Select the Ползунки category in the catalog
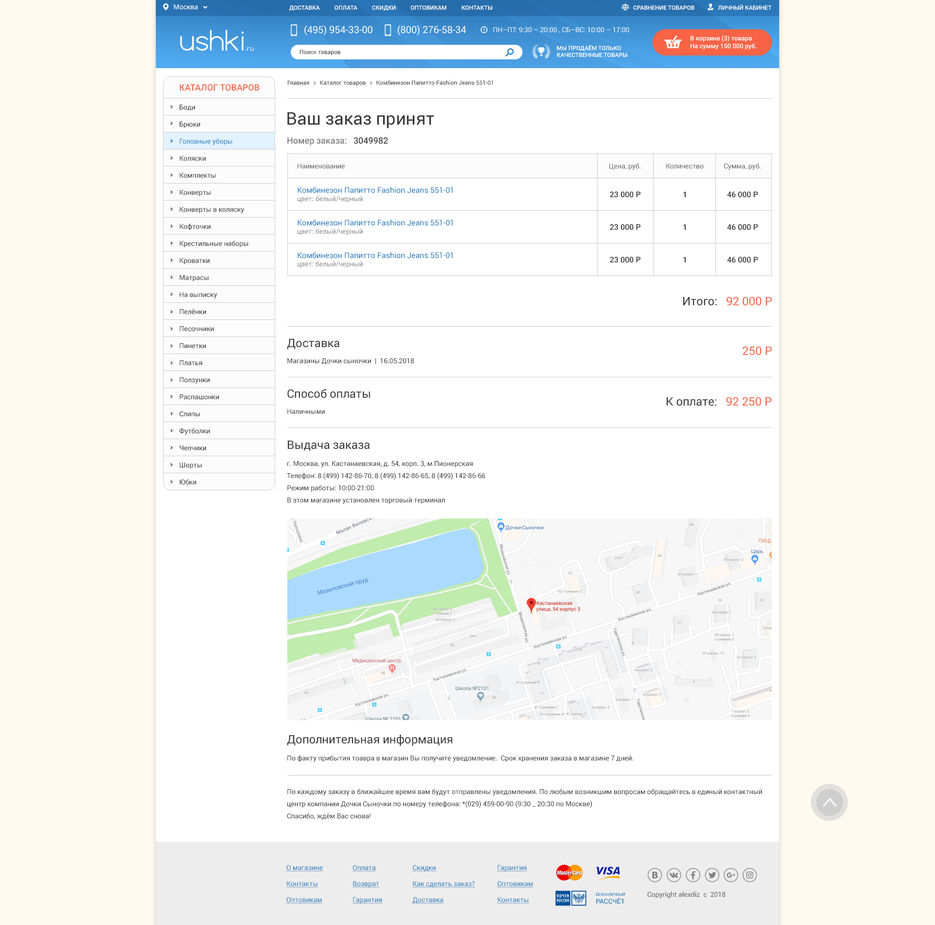 click(x=219, y=380)
